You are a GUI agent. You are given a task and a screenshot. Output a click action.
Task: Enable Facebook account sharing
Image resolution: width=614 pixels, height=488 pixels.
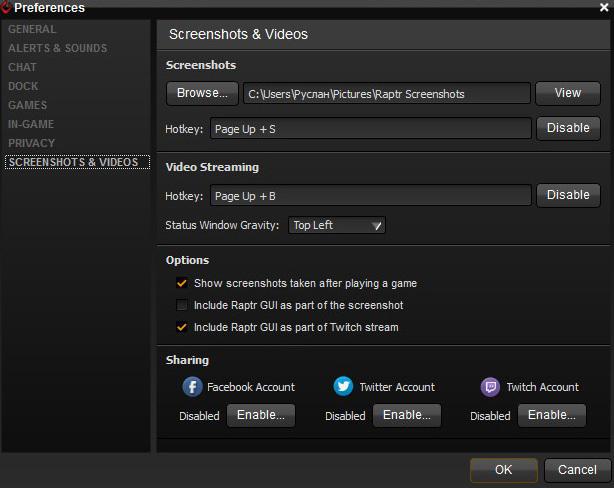coord(260,415)
